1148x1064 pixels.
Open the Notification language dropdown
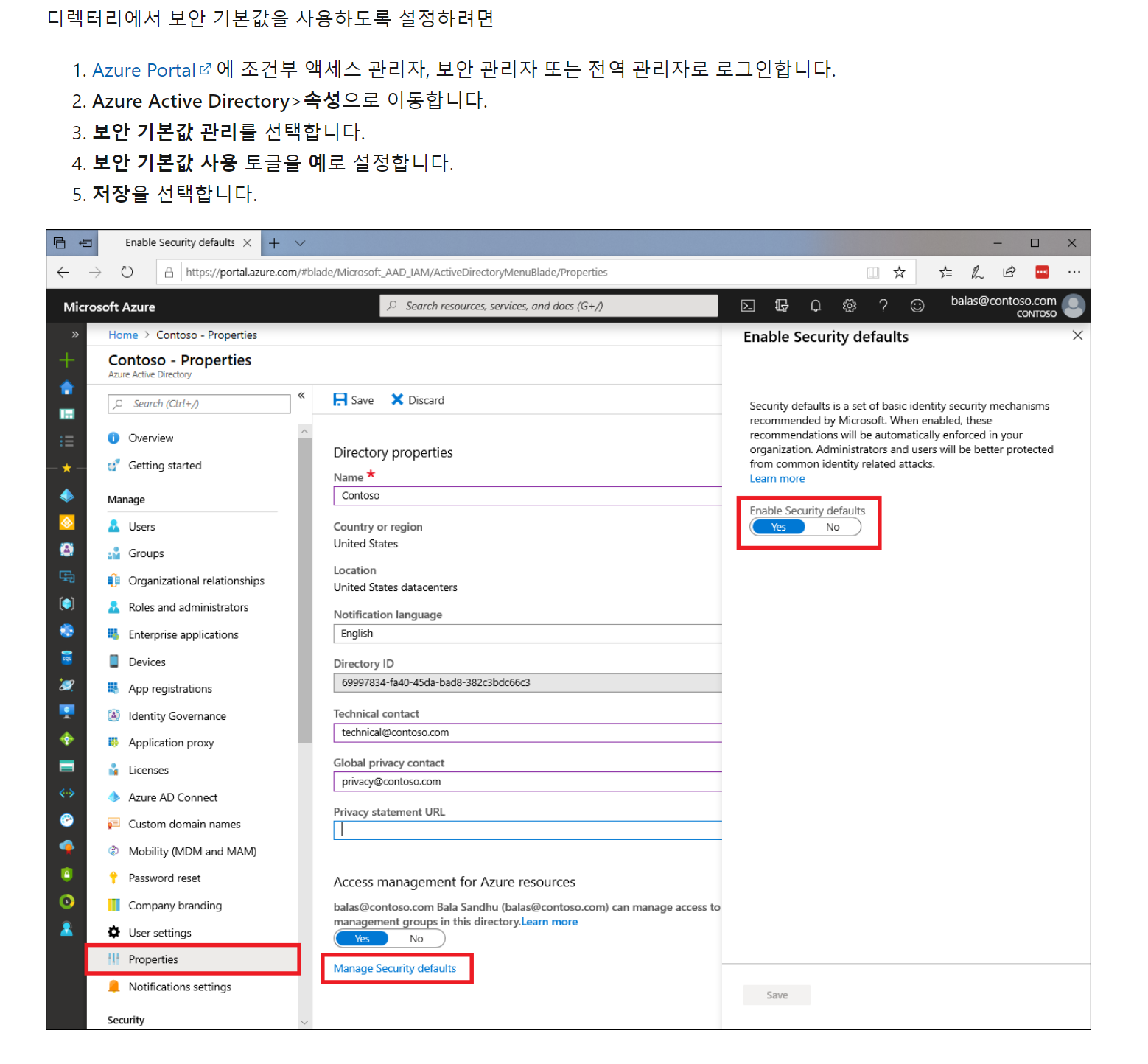(528, 634)
